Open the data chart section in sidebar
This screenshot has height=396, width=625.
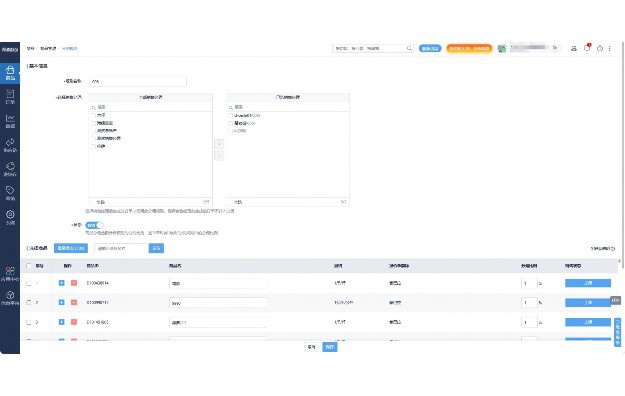[x=10, y=121]
